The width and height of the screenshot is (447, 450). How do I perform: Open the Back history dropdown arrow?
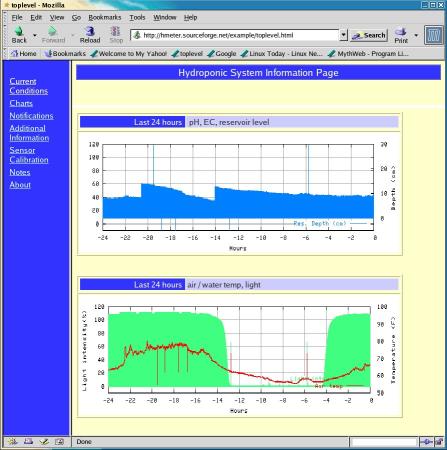(x=34, y=35)
